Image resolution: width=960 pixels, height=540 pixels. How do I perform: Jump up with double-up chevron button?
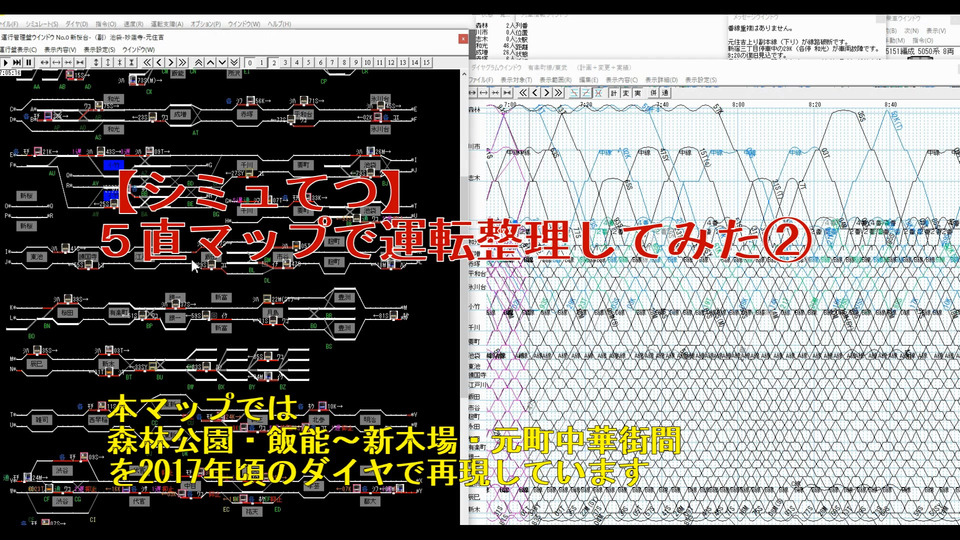coord(198,62)
